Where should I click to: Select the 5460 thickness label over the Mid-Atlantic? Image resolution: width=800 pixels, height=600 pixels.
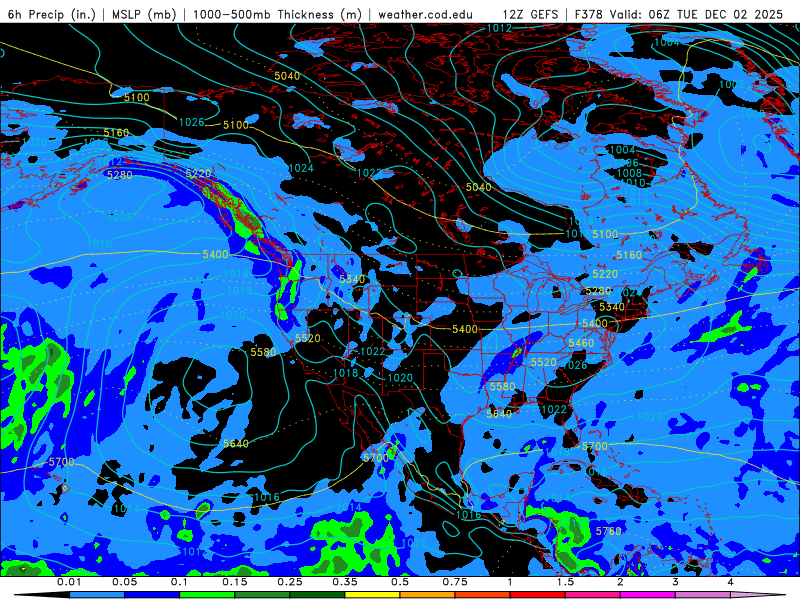click(x=581, y=343)
